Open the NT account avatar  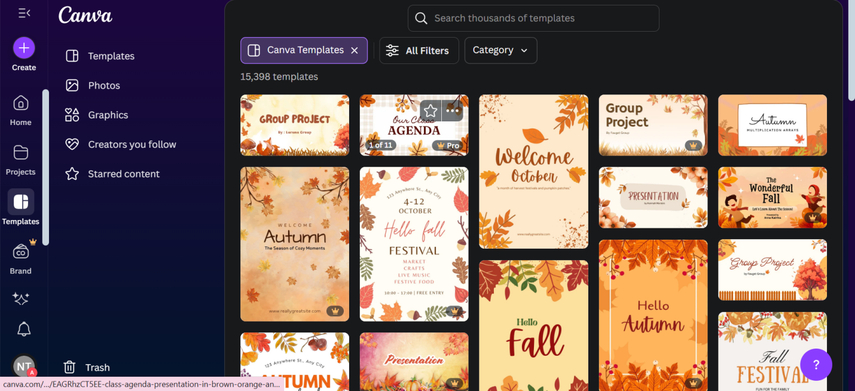click(24, 366)
